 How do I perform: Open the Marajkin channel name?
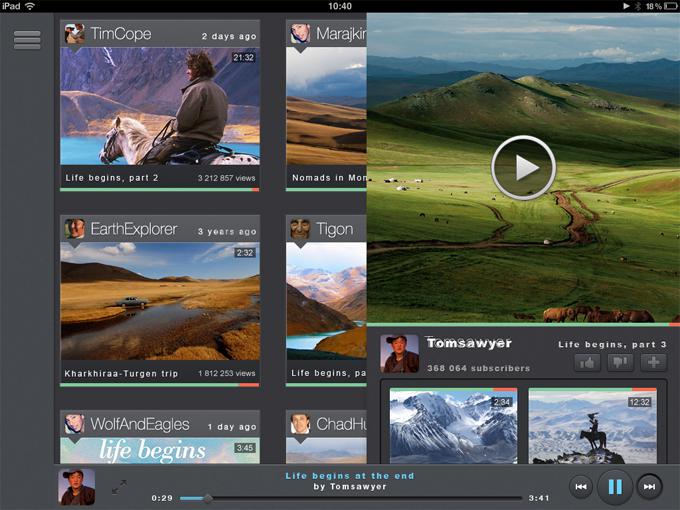[x=341, y=34]
